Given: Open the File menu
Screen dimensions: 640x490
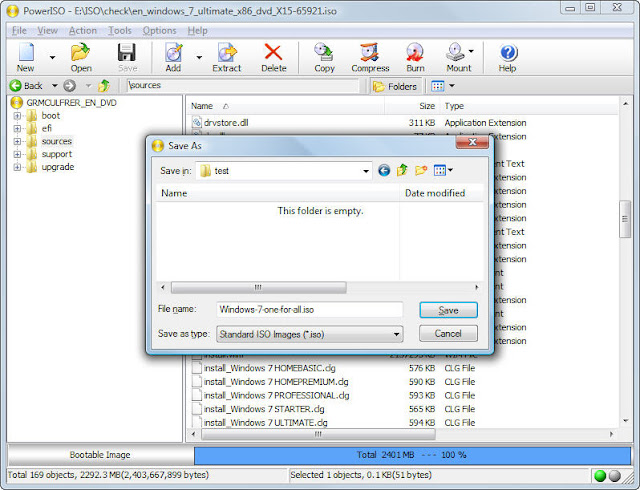Looking at the screenshot, I should pos(19,31).
